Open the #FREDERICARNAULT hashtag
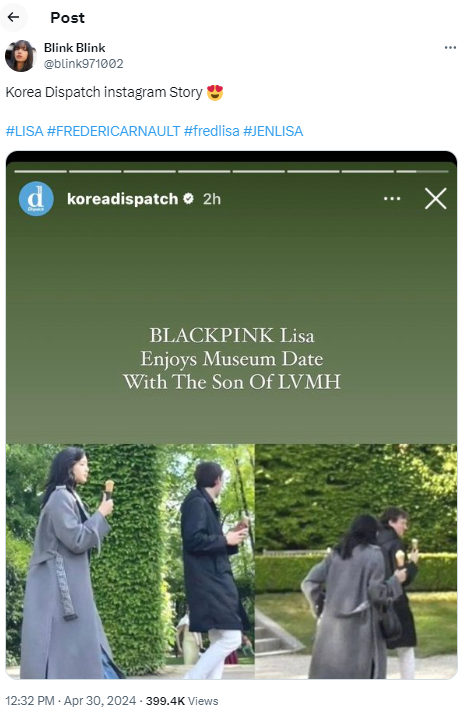465x722 pixels. tap(113, 131)
